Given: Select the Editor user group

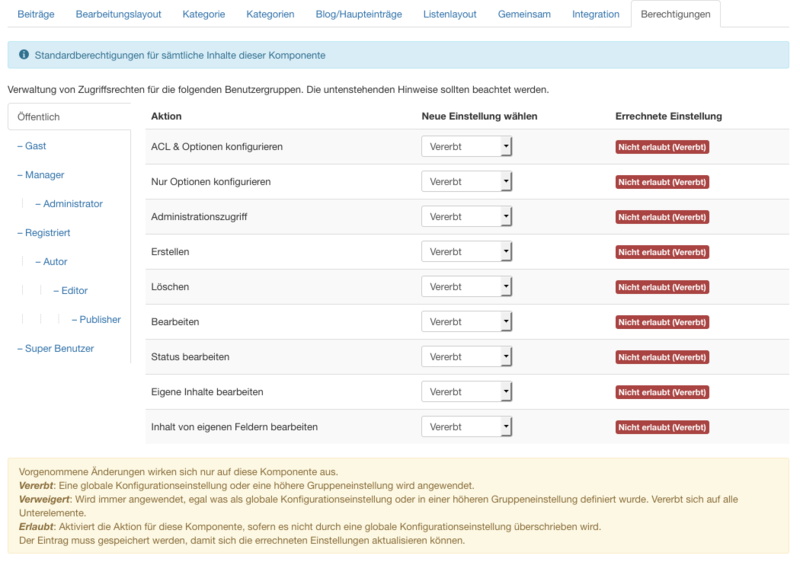Looking at the screenshot, I should pyautogui.click(x=70, y=291).
